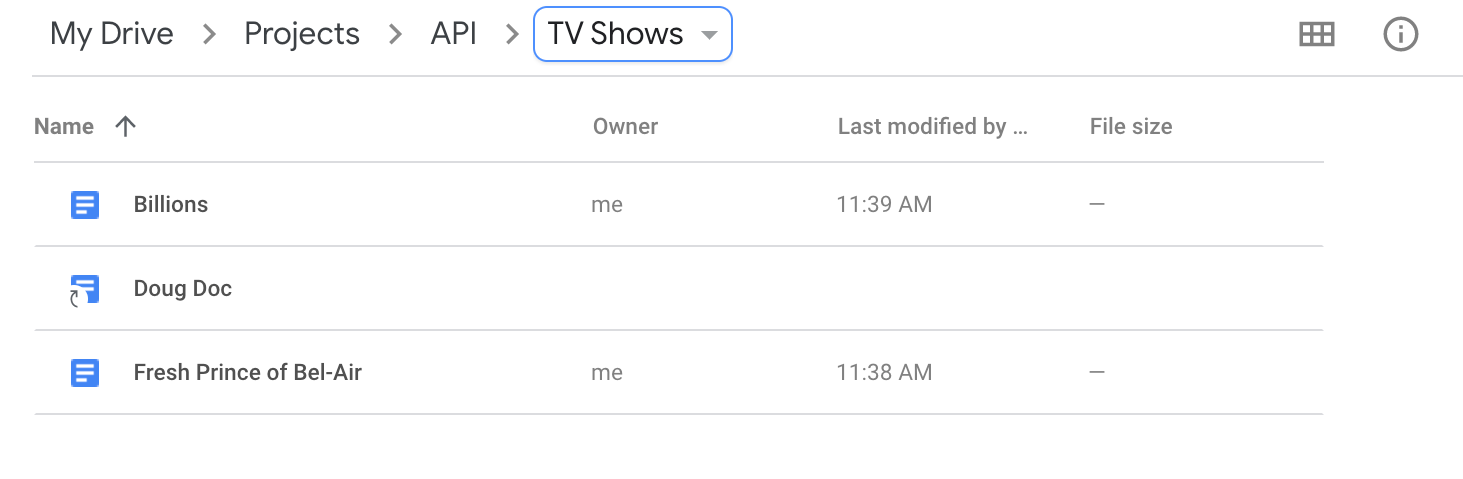Click the Owner column header
1463x479 pixels.
point(626,126)
